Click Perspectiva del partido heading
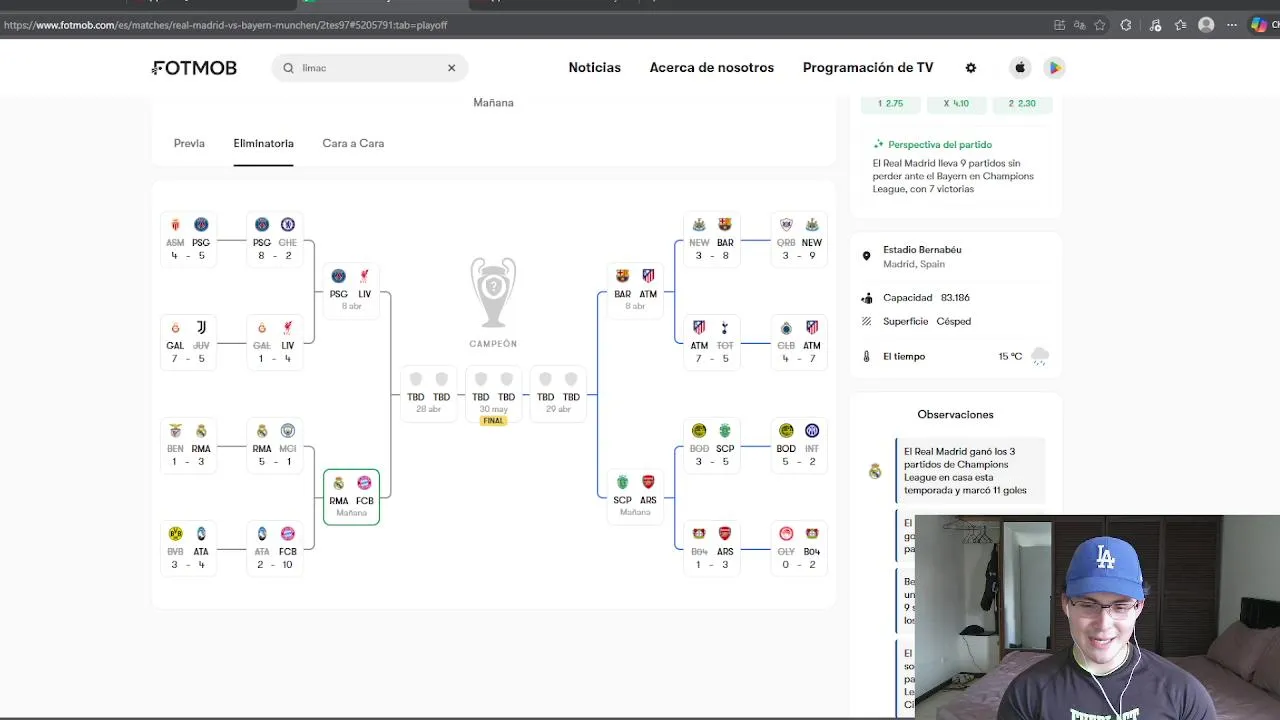The width and height of the screenshot is (1280, 720). [940, 145]
